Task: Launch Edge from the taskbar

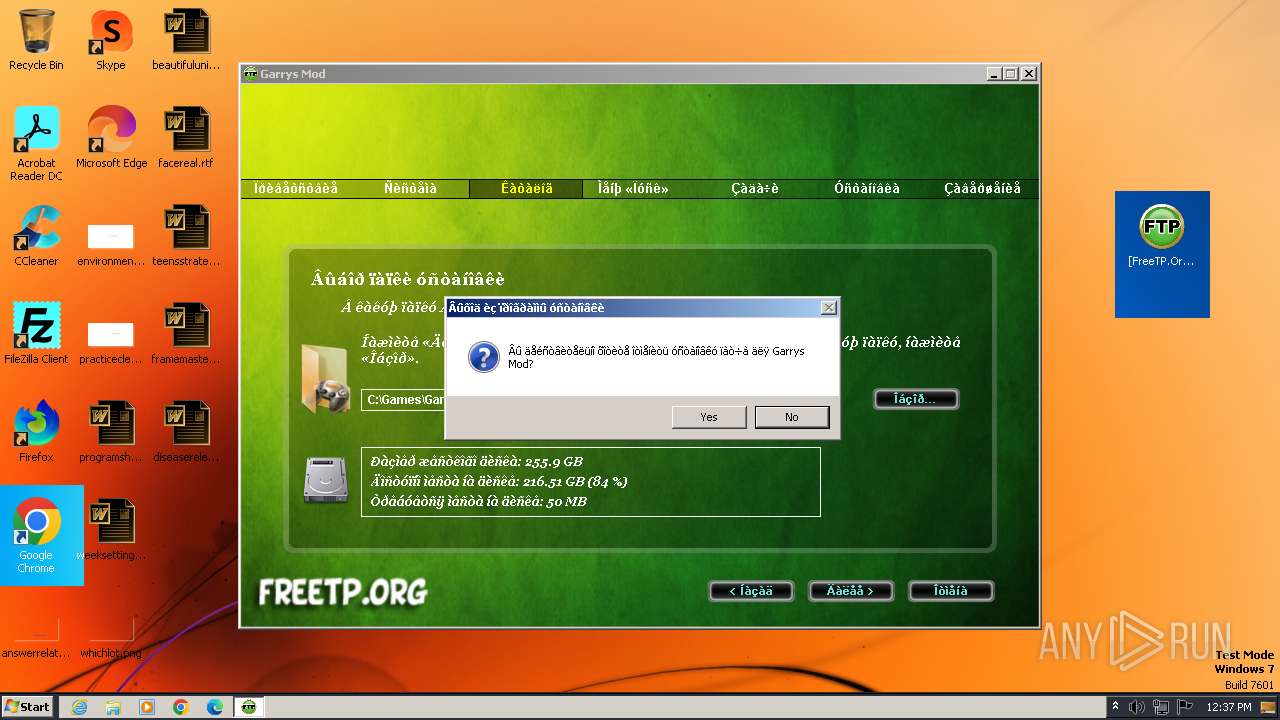Action: tap(215, 707)
